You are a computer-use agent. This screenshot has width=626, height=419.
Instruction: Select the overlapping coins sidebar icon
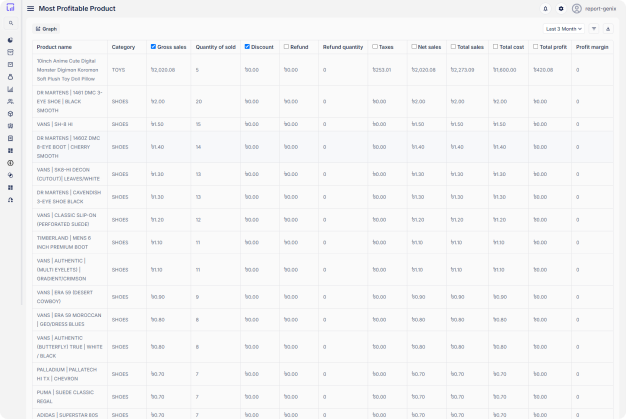[10, 175]
